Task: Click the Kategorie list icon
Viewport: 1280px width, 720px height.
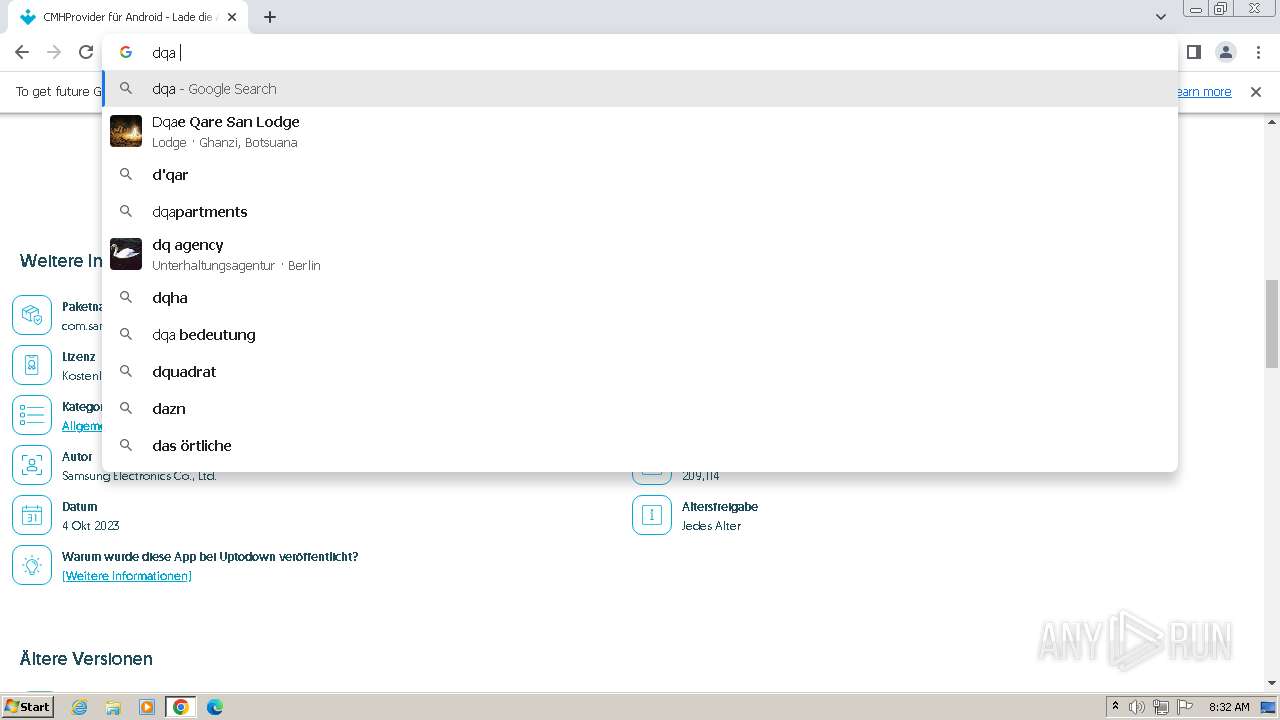Action: point(32,415)
